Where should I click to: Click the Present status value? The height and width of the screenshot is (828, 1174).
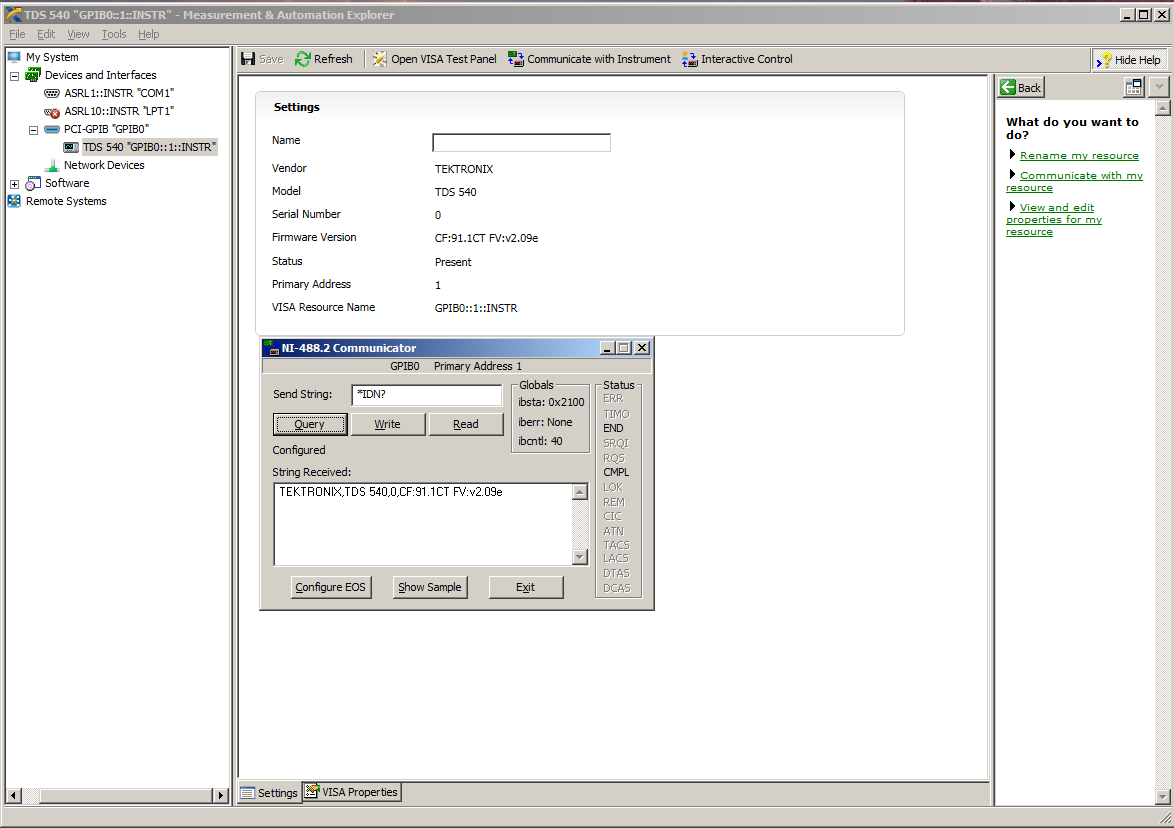[x=453, y=262]
